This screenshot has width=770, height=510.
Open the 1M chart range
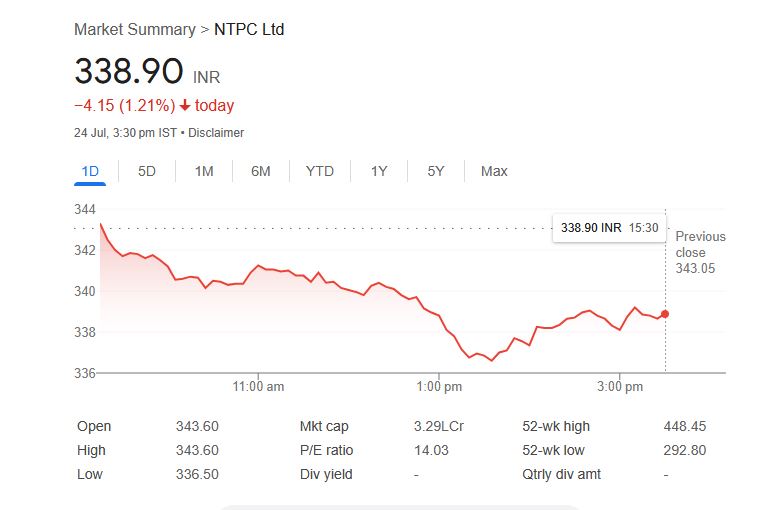tap(204, 171)
